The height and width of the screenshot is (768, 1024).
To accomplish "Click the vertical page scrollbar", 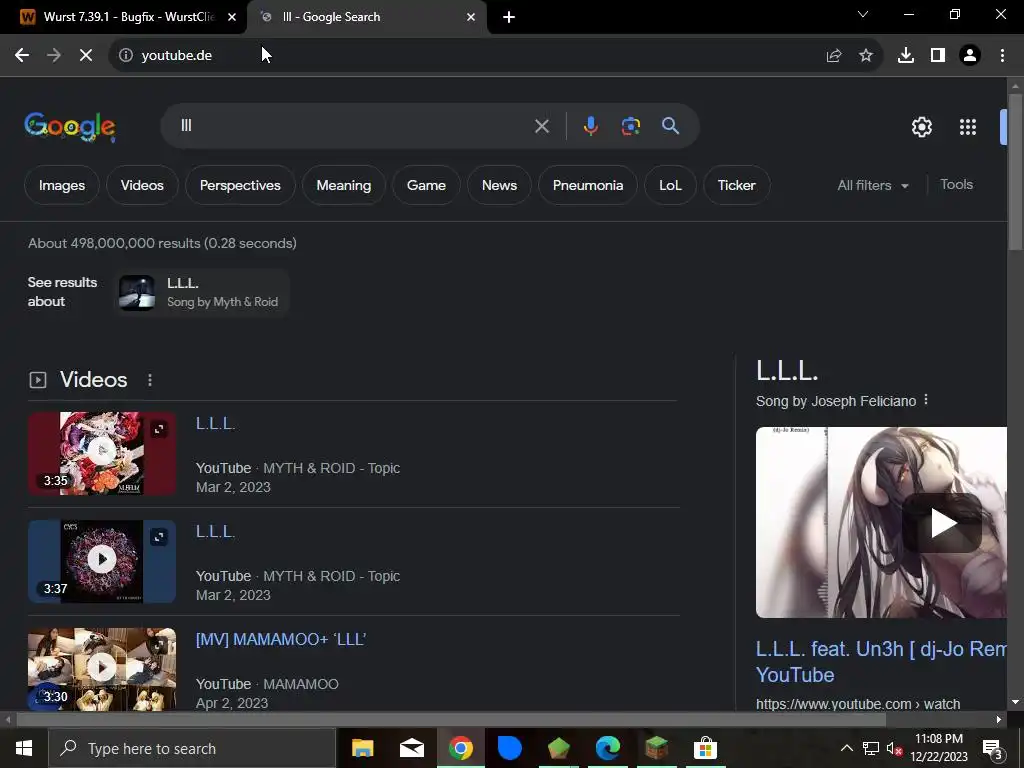I will [1015, 170].
